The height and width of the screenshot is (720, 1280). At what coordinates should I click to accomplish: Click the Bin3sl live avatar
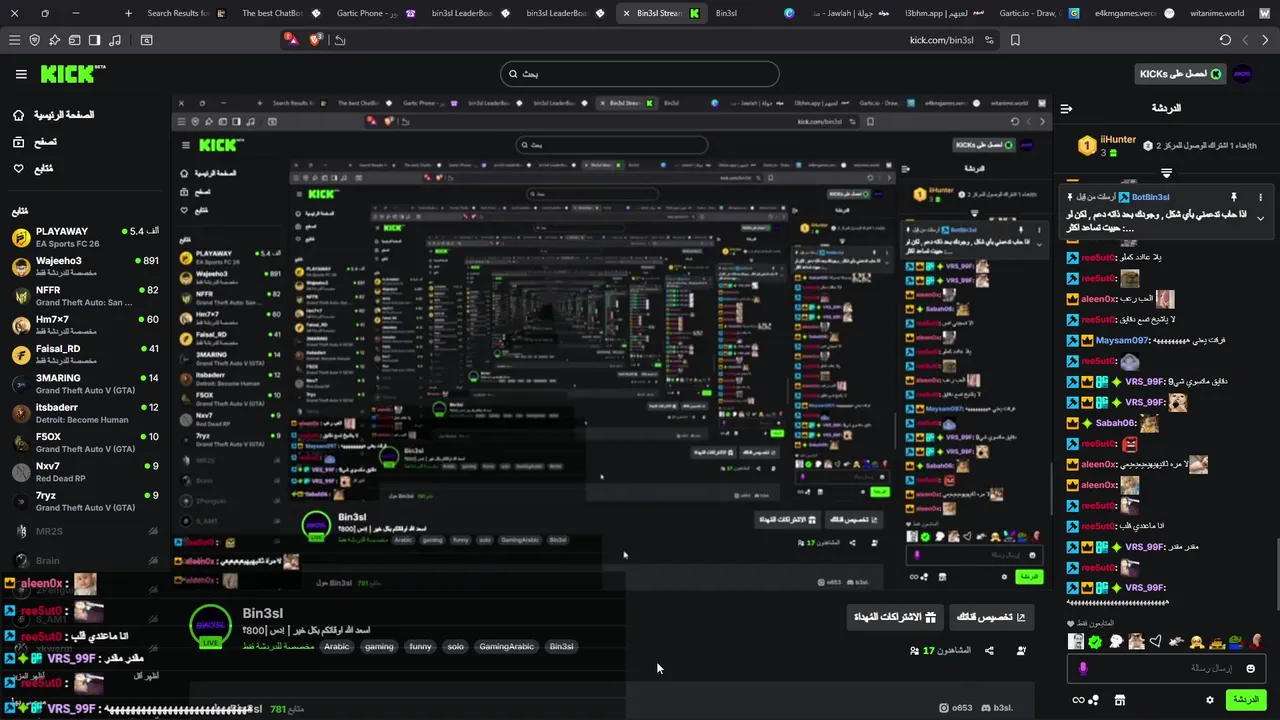(211, 626)
